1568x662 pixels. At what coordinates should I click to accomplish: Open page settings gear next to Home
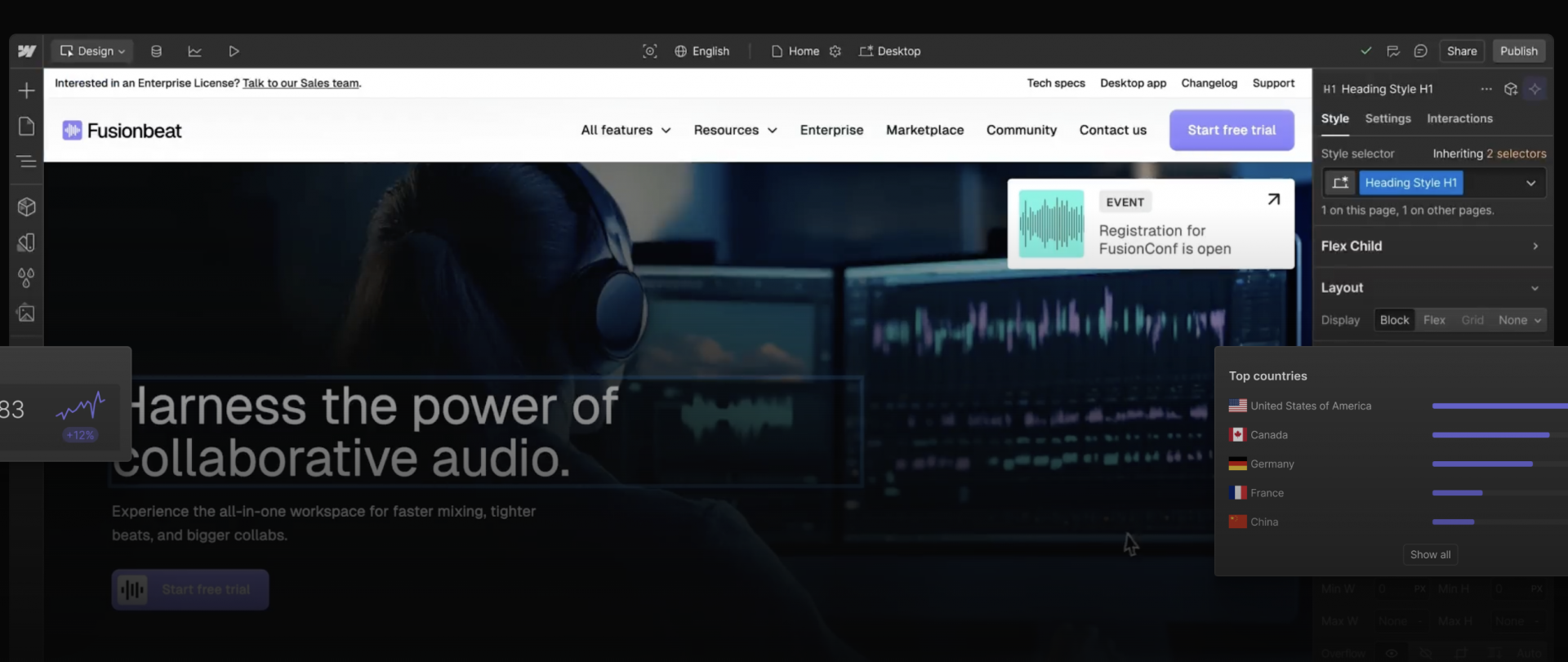click(x=835, y=51)
